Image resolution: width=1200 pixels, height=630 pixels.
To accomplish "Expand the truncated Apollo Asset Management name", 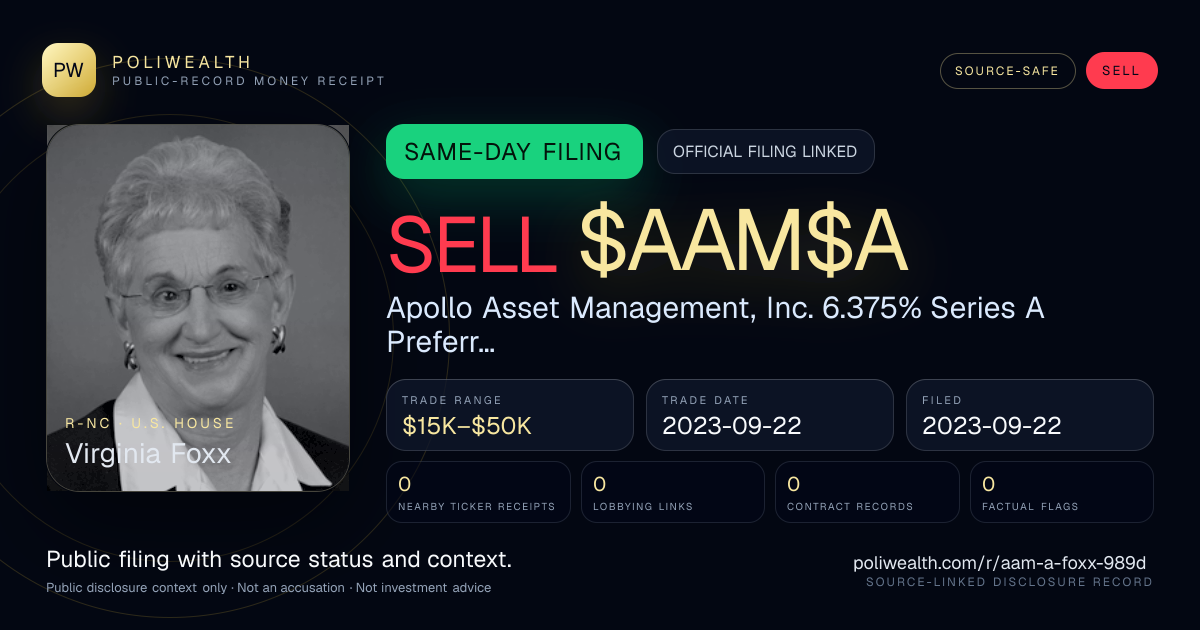I will [x=716, y=325].
